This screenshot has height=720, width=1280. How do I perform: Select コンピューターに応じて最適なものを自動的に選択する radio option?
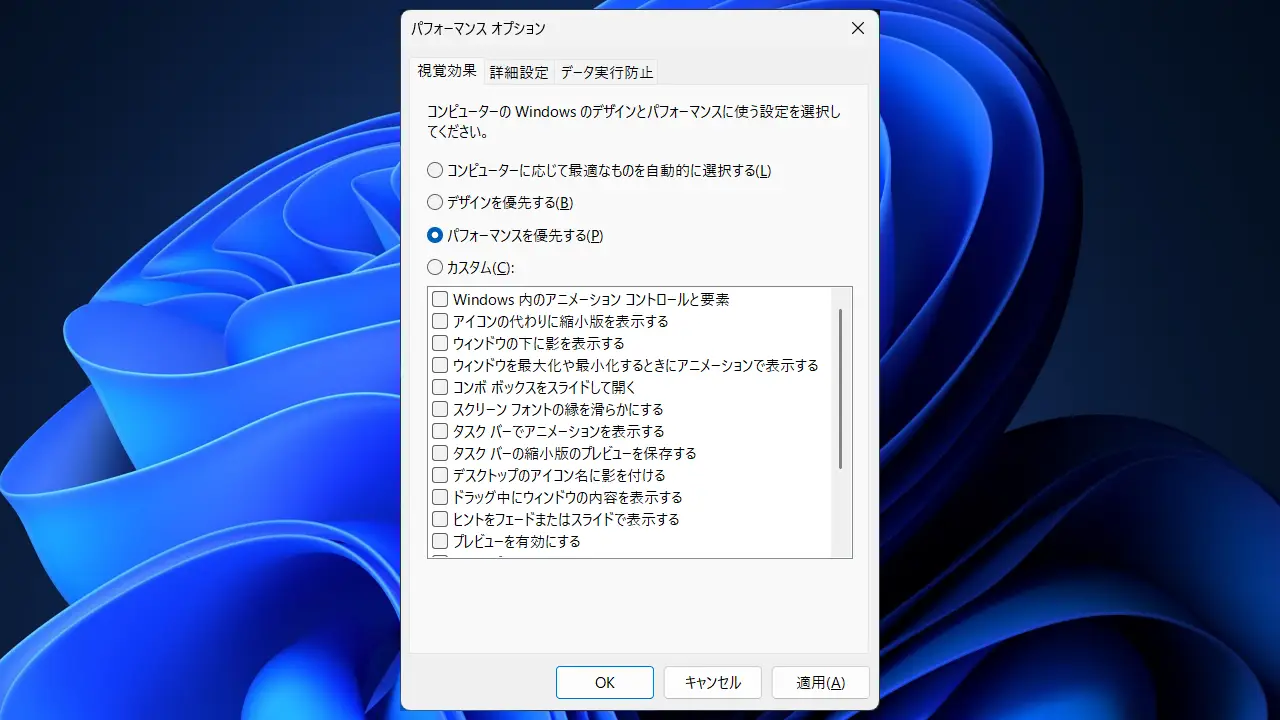(435, 170)
